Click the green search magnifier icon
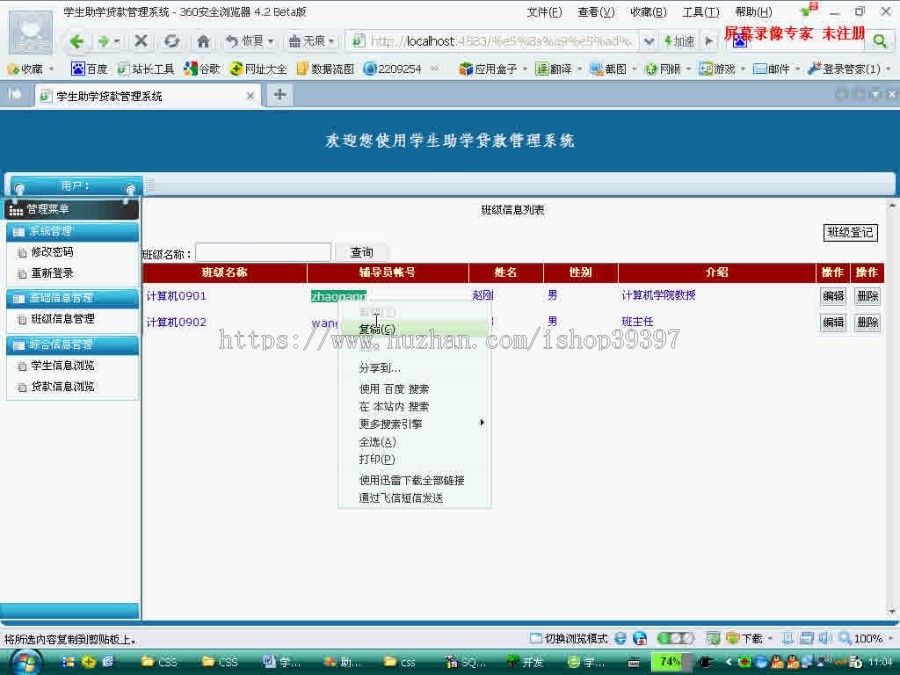900x675 pixels. tap(879, 41)
